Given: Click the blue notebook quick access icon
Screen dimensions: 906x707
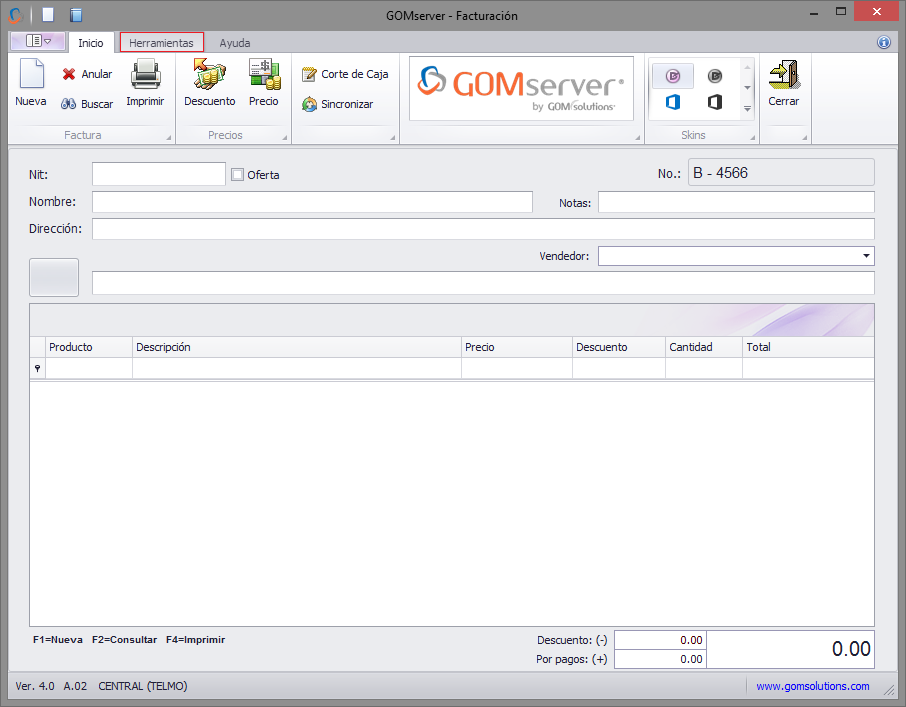Looking at the screenshot, I should (76, 14).
